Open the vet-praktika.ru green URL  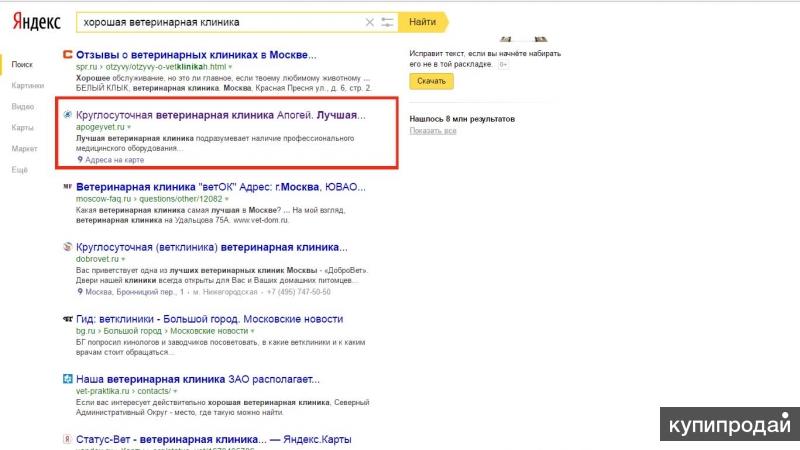103,391
